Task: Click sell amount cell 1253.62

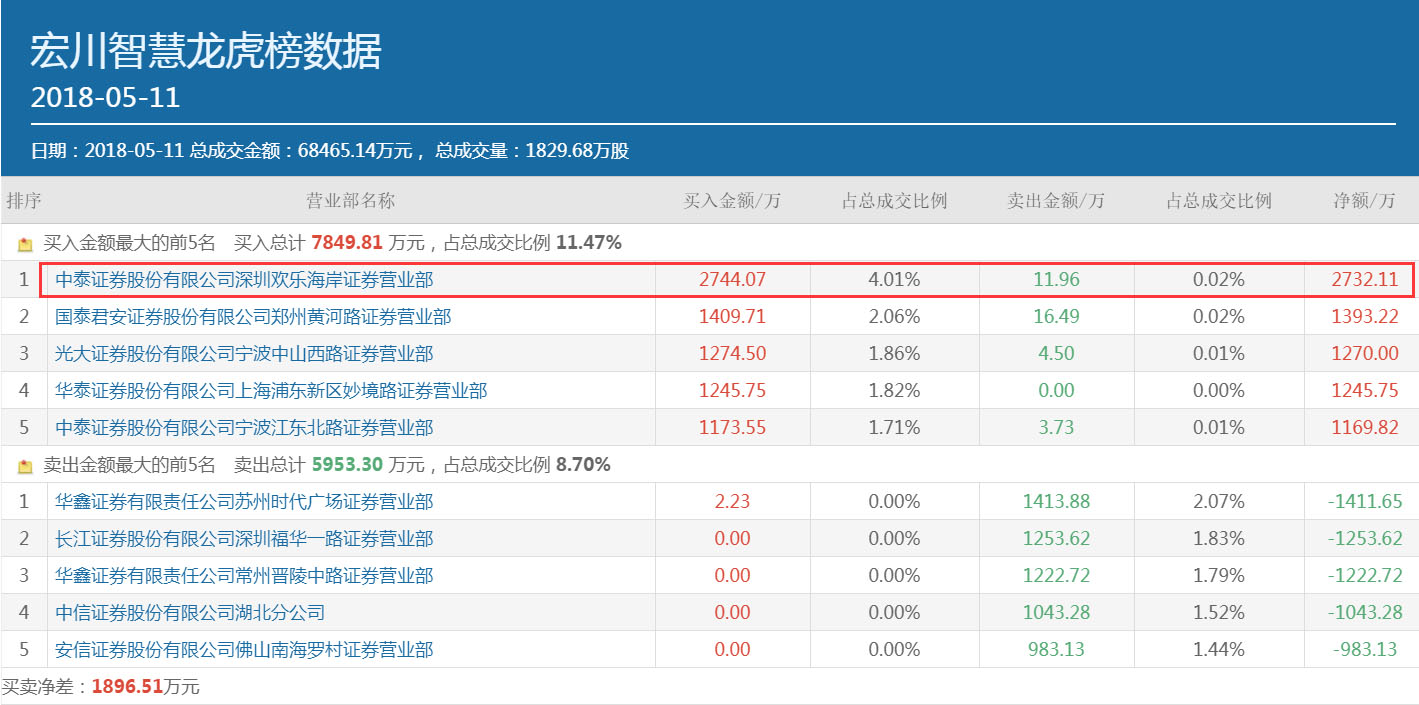Action: tap(1056, 539)
